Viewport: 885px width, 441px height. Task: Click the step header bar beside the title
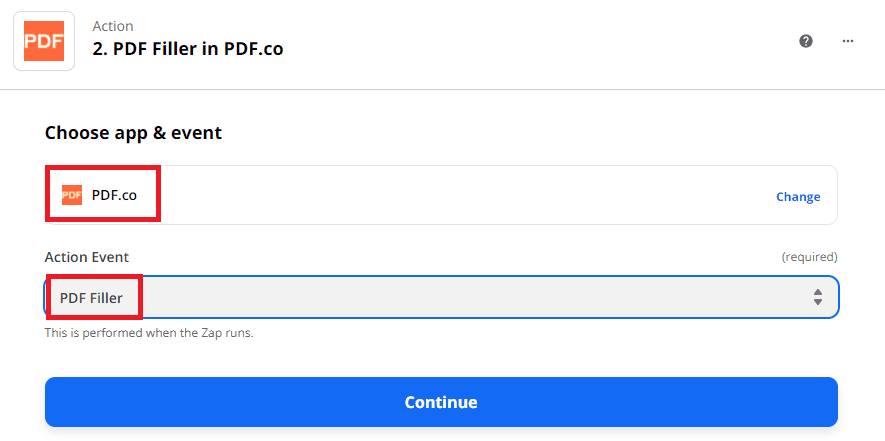point(540,44)
